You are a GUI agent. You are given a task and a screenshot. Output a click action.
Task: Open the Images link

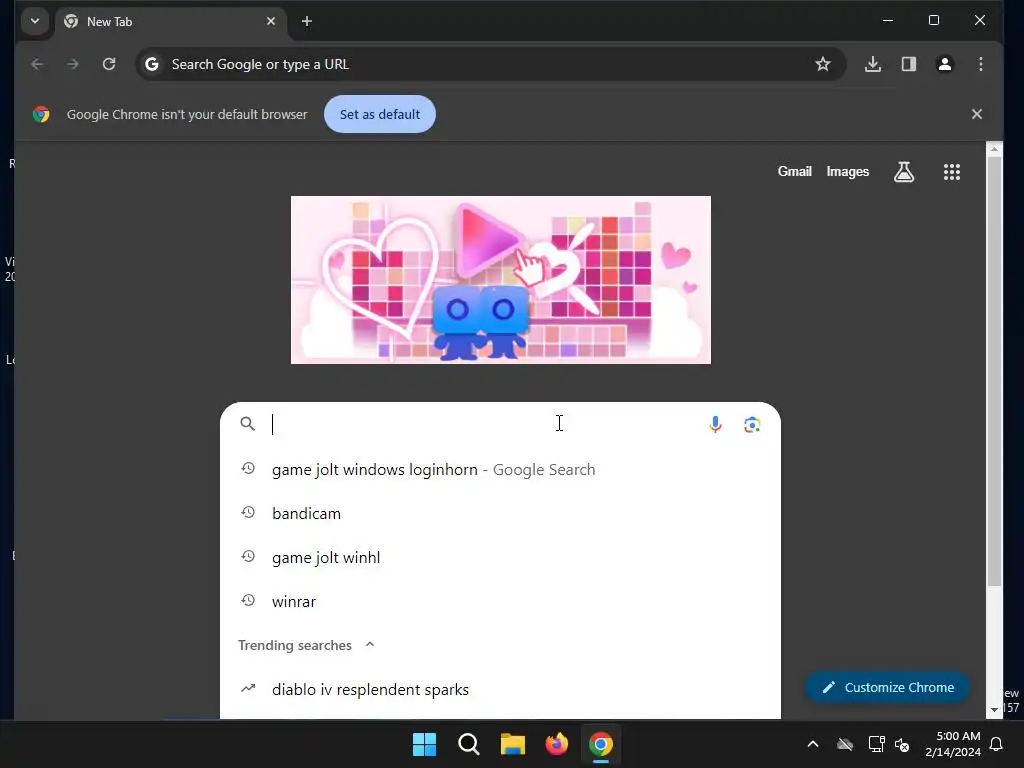coord(848,171)
